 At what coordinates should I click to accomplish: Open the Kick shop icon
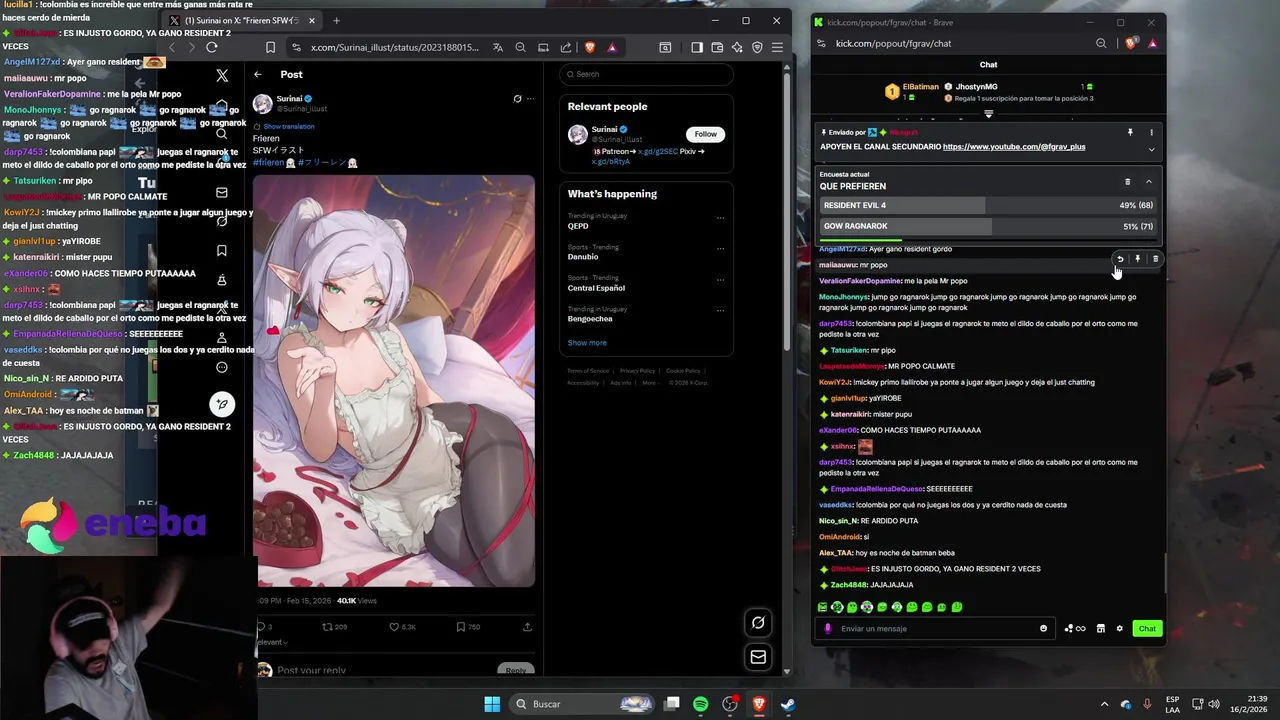point(1101,629)
